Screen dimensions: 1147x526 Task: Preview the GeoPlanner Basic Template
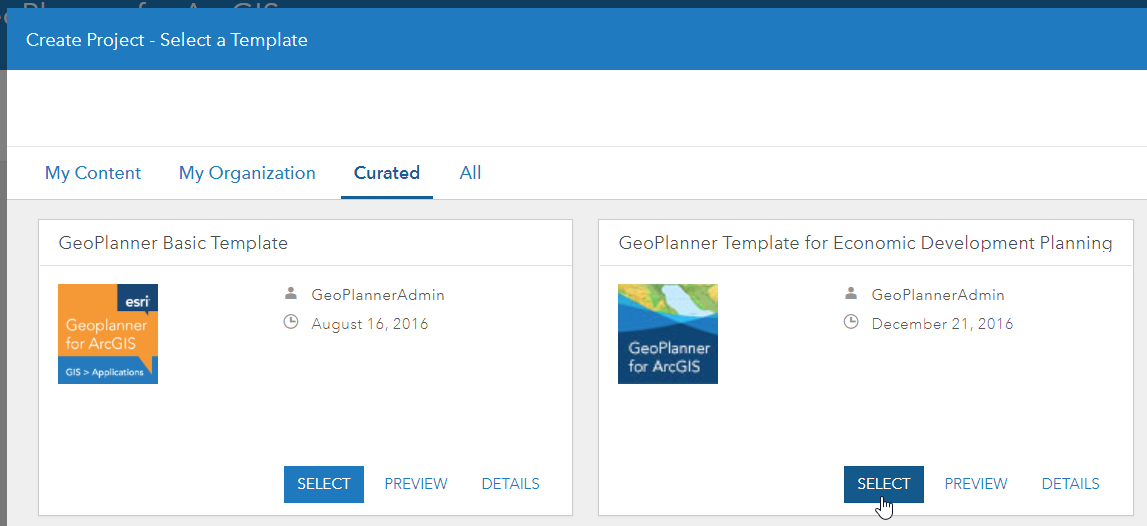tap(416, 484)
